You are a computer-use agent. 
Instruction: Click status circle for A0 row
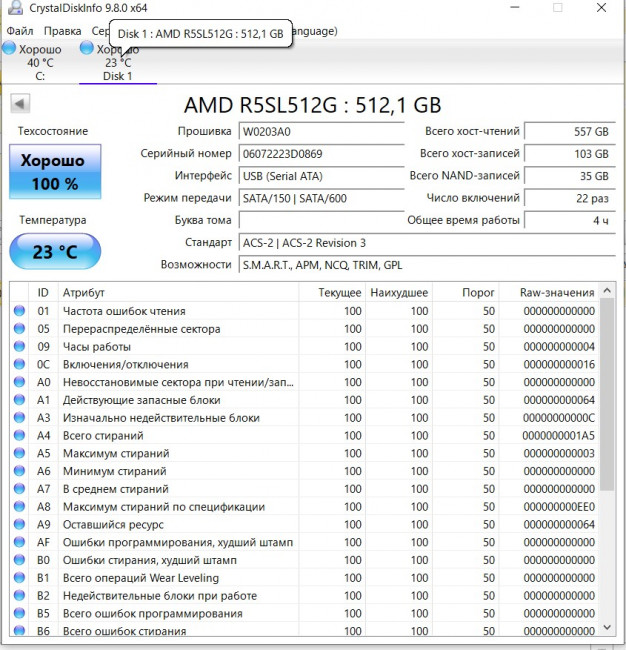[x=19, y=382]
